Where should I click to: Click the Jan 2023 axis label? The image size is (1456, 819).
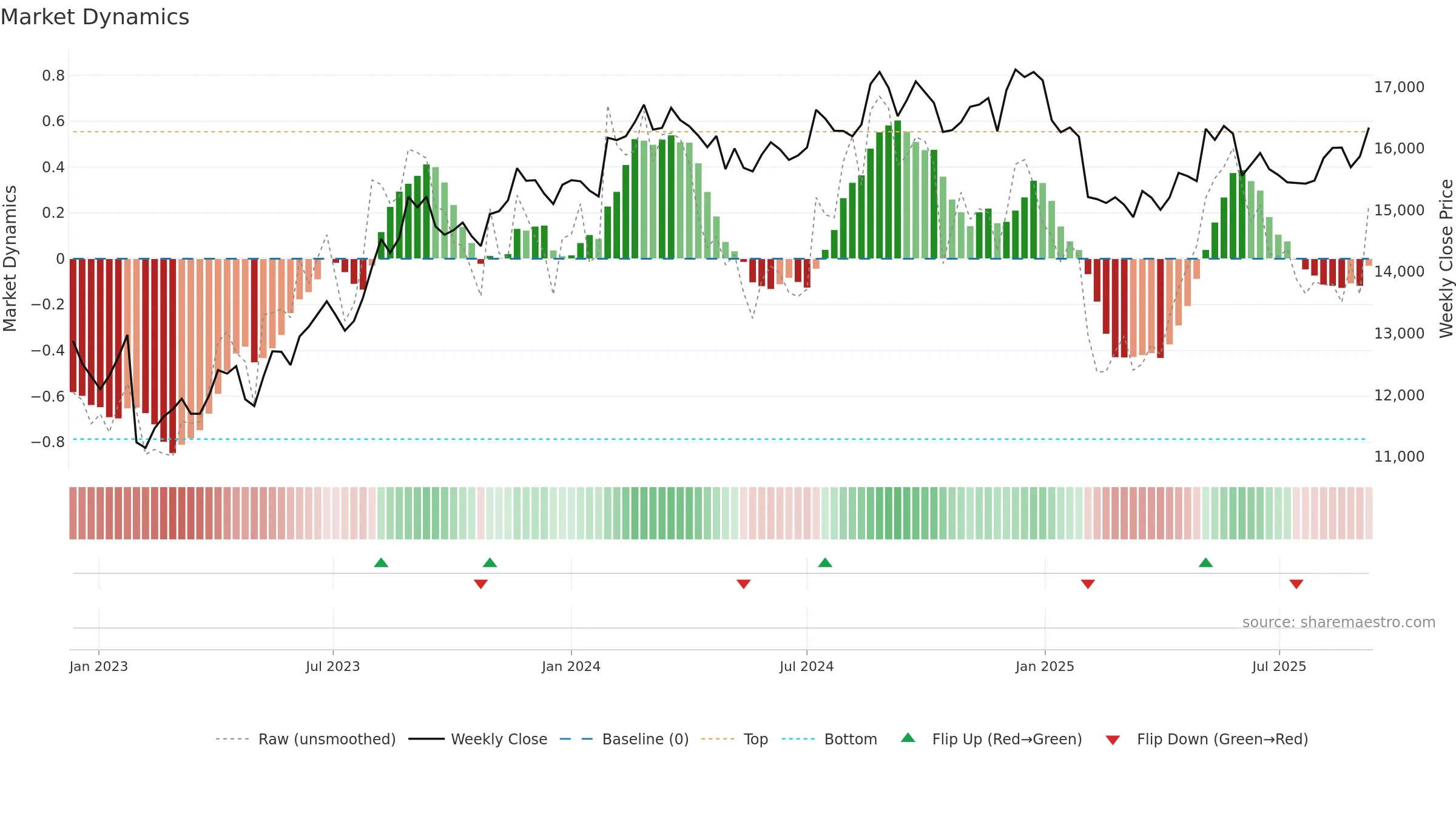[99, 666]
